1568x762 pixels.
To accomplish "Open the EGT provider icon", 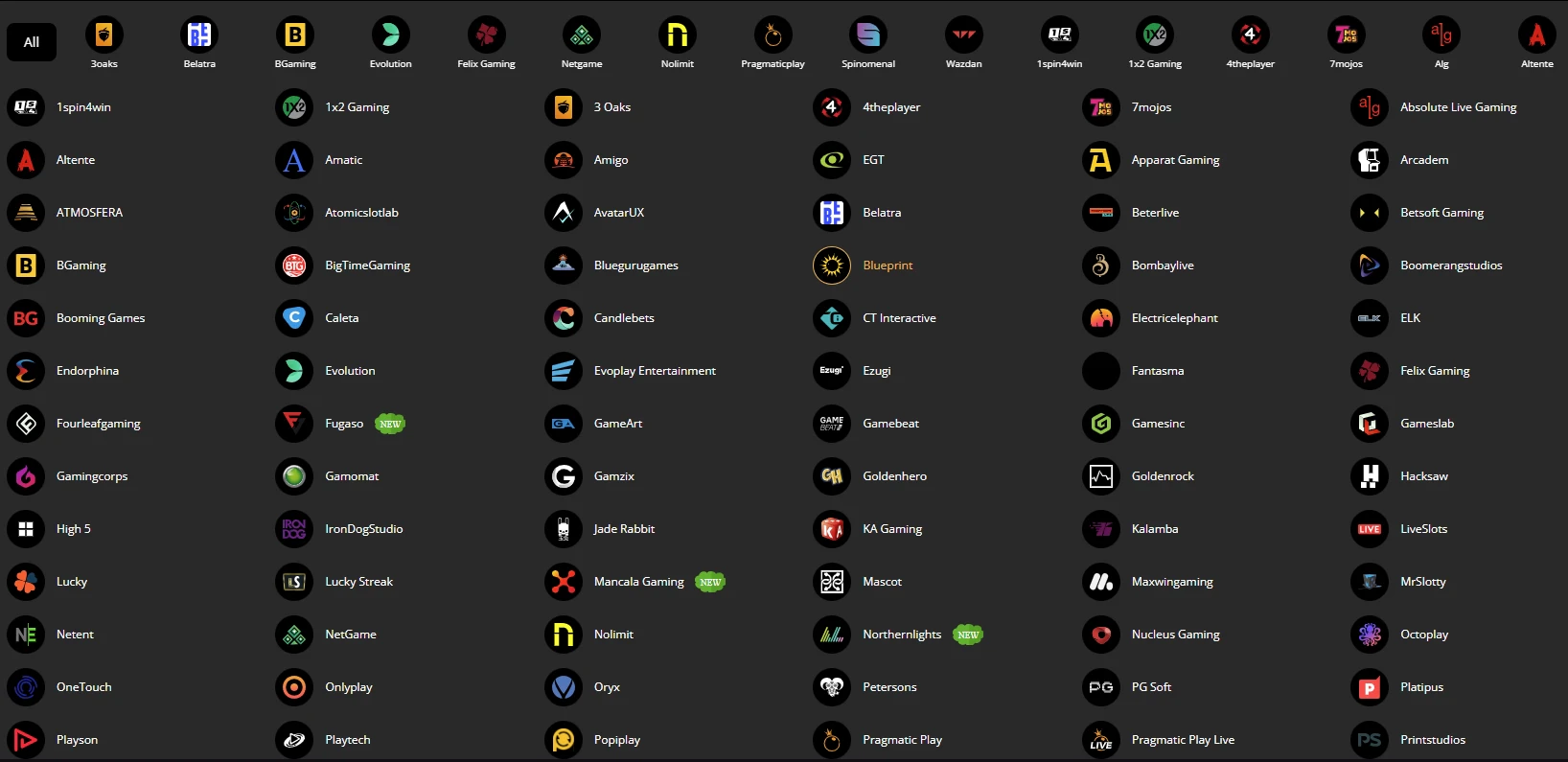I will pos(832,160).
